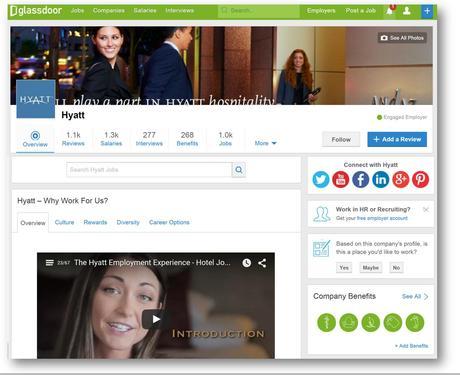
Task: Open the Salaries menu in header
Action: pyautogui.click(x=145, y=11)
